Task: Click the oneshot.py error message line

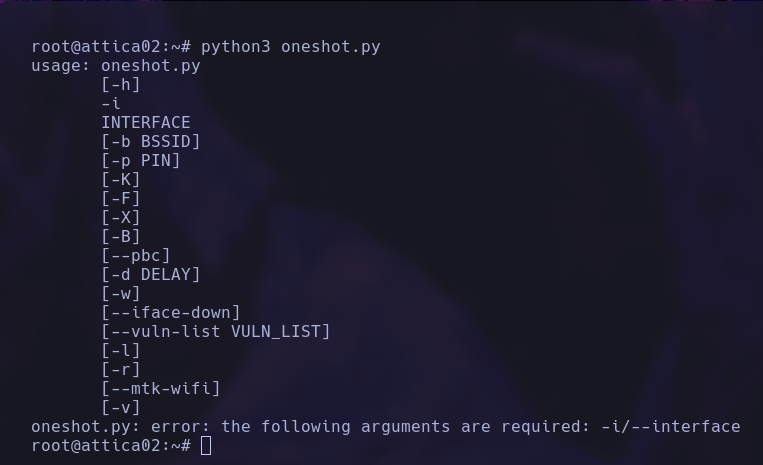Action: (385, 427)
